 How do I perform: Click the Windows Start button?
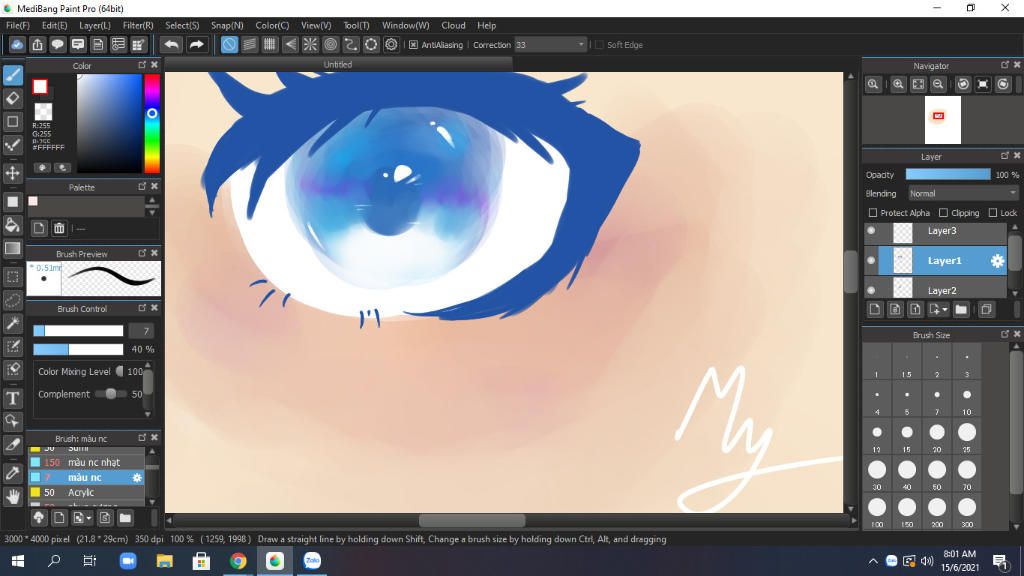coord(18,561)
